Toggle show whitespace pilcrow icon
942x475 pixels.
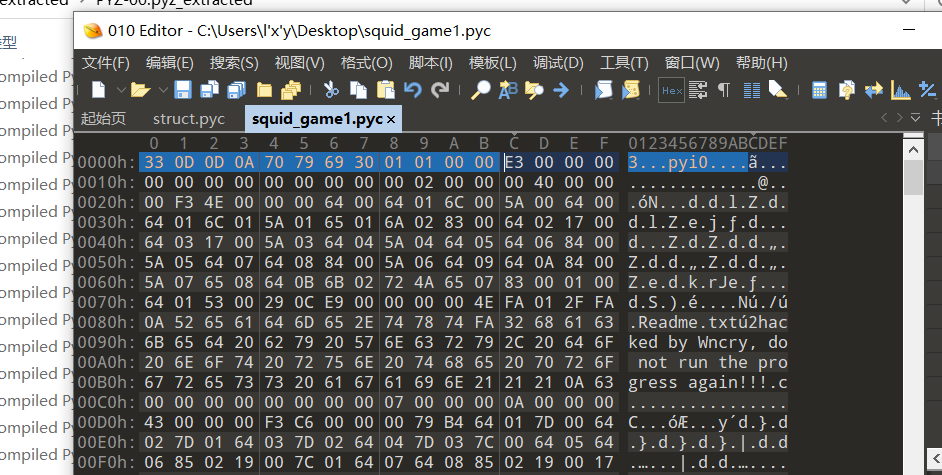tap(724, 90)
